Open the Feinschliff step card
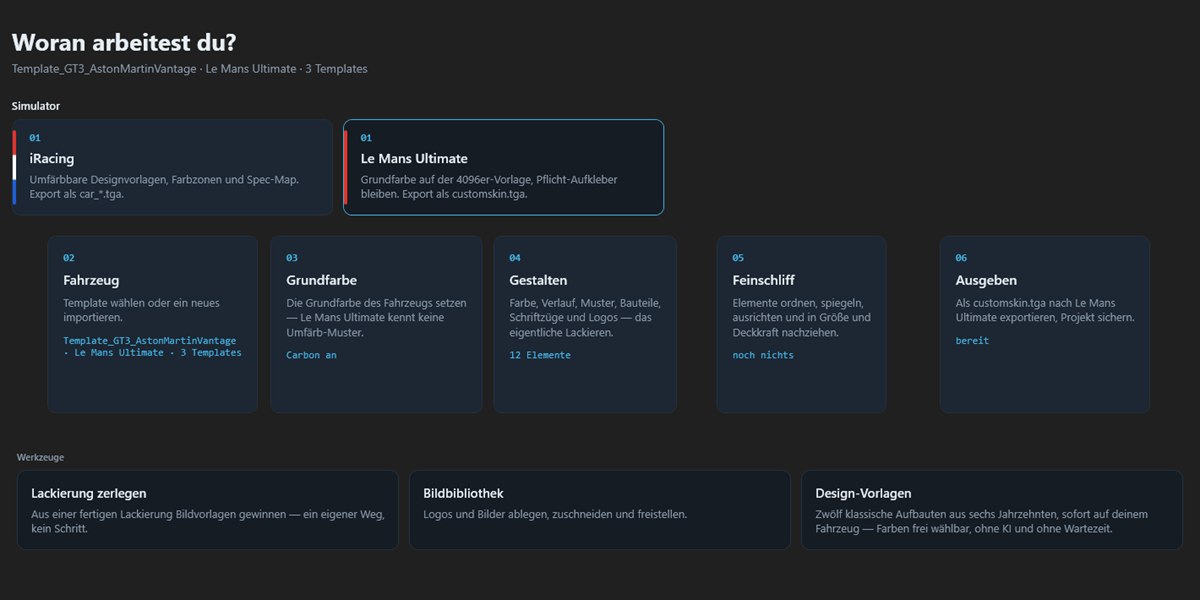 pyautogui.click(x=801, y=324)
